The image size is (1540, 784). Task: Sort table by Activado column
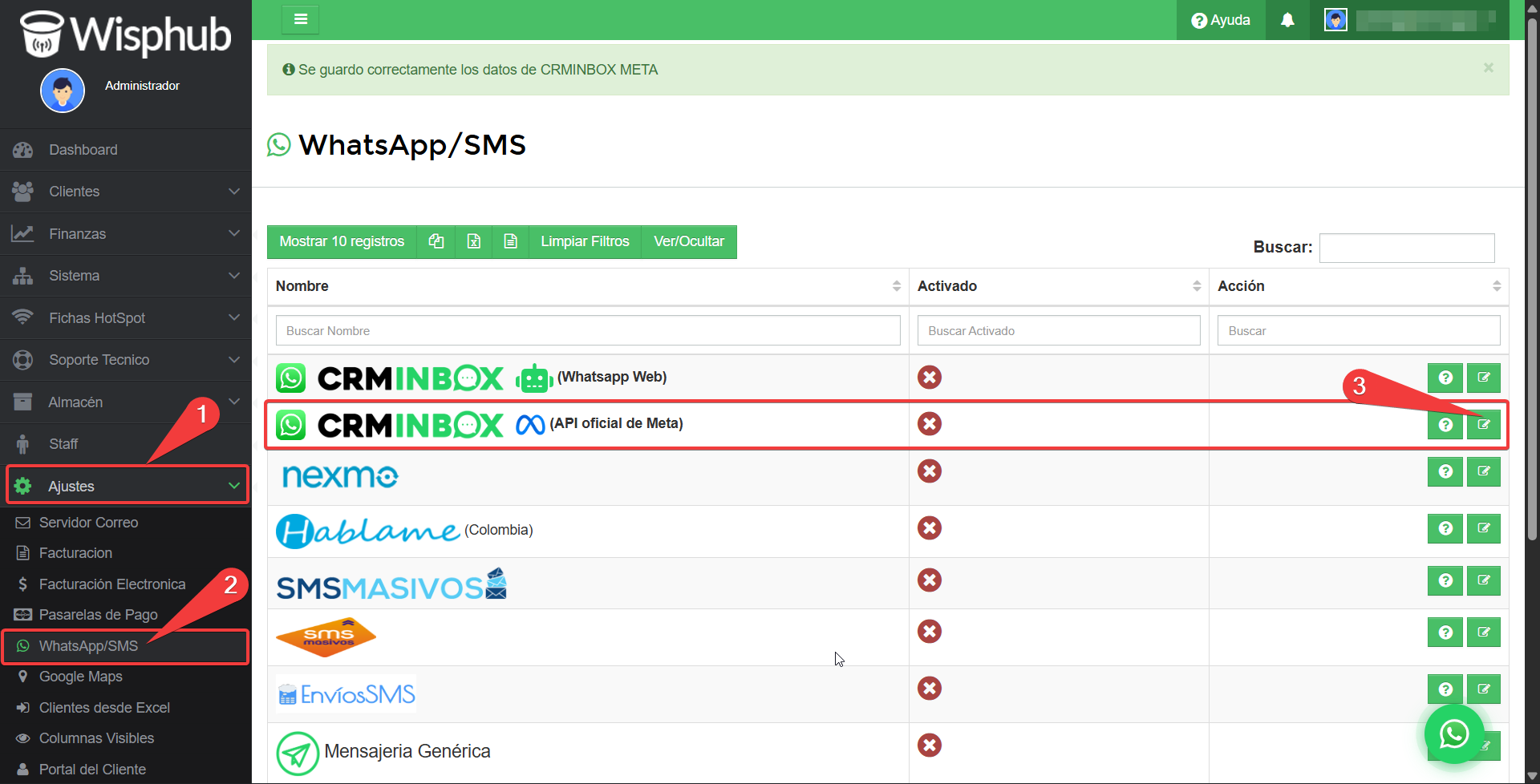tap(1059, 286)
